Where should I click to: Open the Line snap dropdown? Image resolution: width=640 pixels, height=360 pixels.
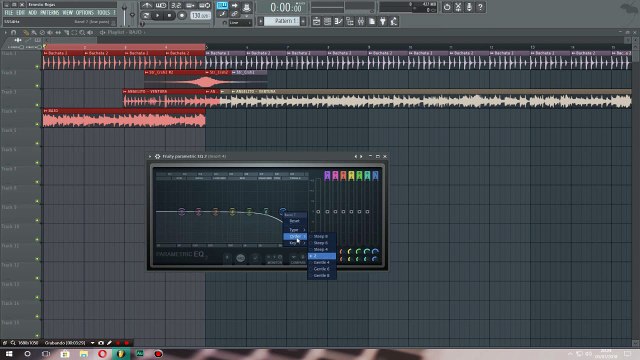point(240,23)
